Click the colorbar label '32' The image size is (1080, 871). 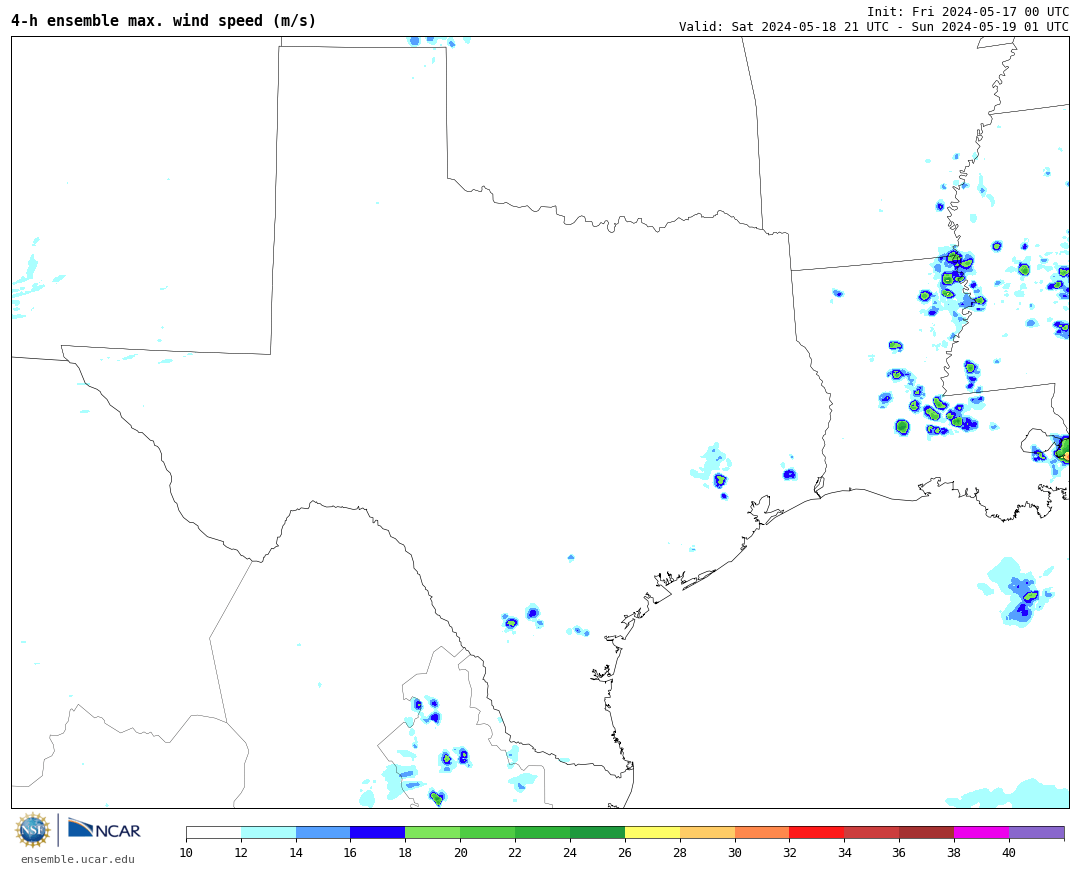(789, 852)
